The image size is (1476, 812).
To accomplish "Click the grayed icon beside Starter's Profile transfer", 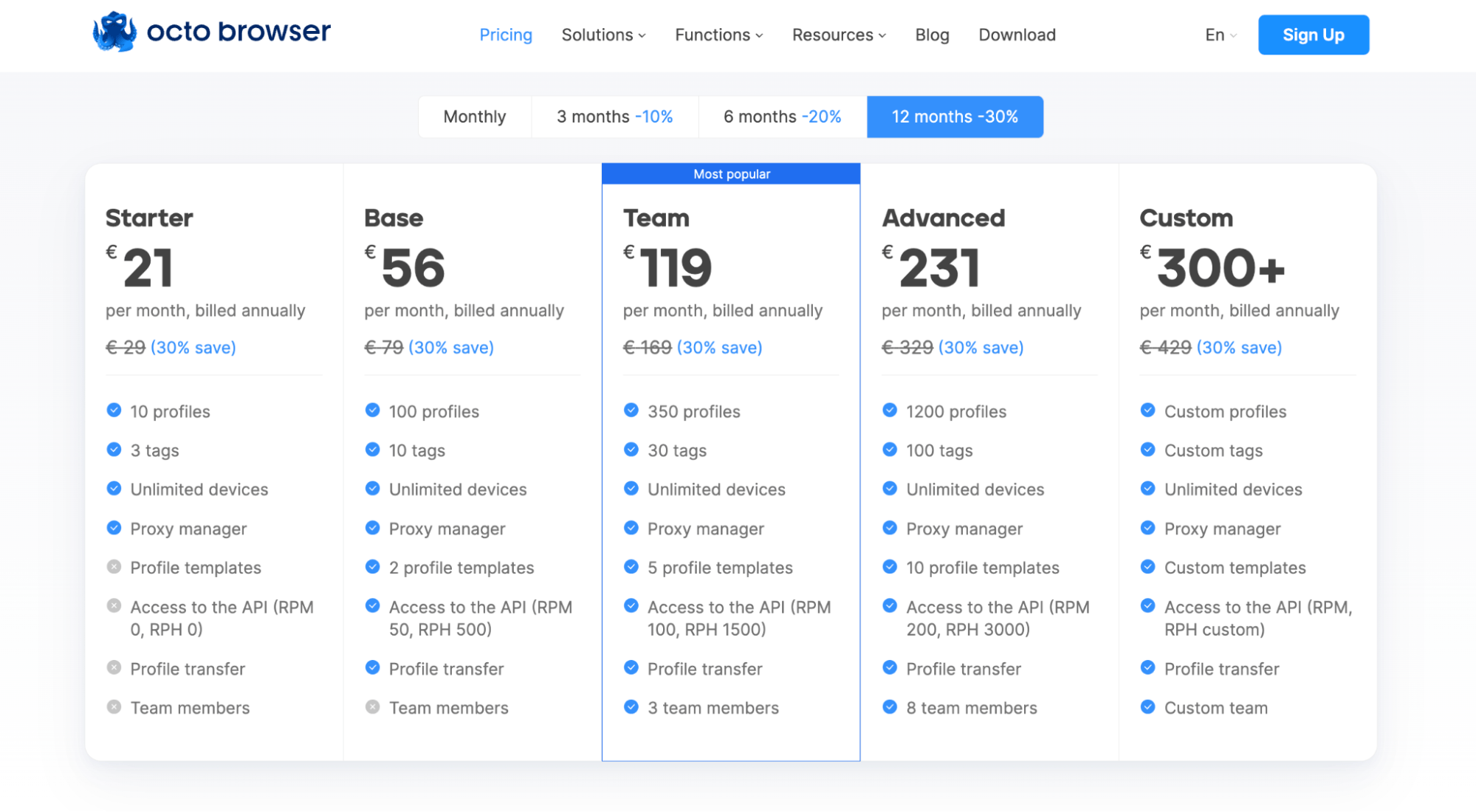I will point(114,667).
